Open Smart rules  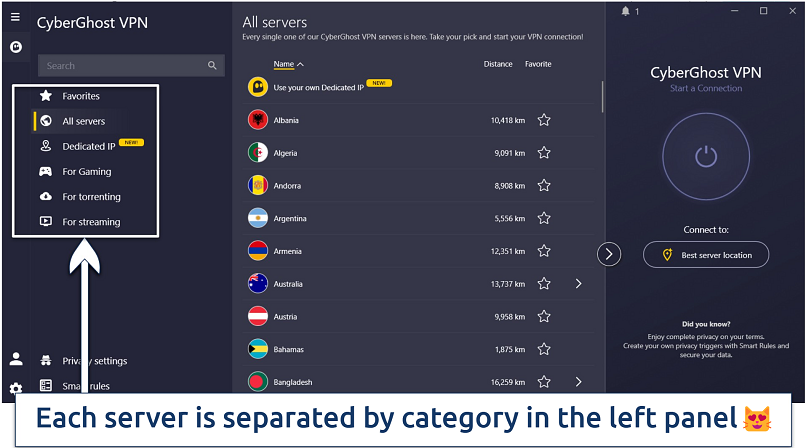coord(86,386)
